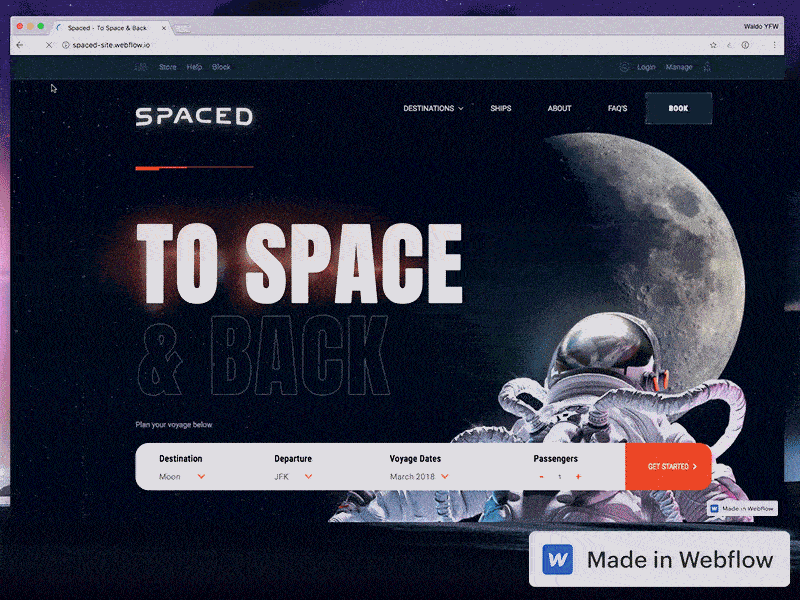Screen dimensions: 800x600
Task: Click the bookmark star in the address bar
Action: click(713, 45)
